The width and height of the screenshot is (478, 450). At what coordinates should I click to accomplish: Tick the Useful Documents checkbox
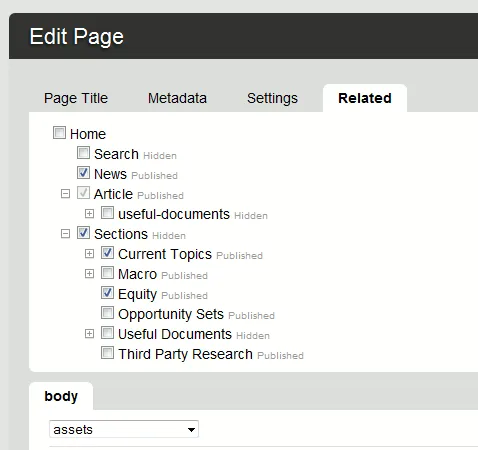point(107,333)
